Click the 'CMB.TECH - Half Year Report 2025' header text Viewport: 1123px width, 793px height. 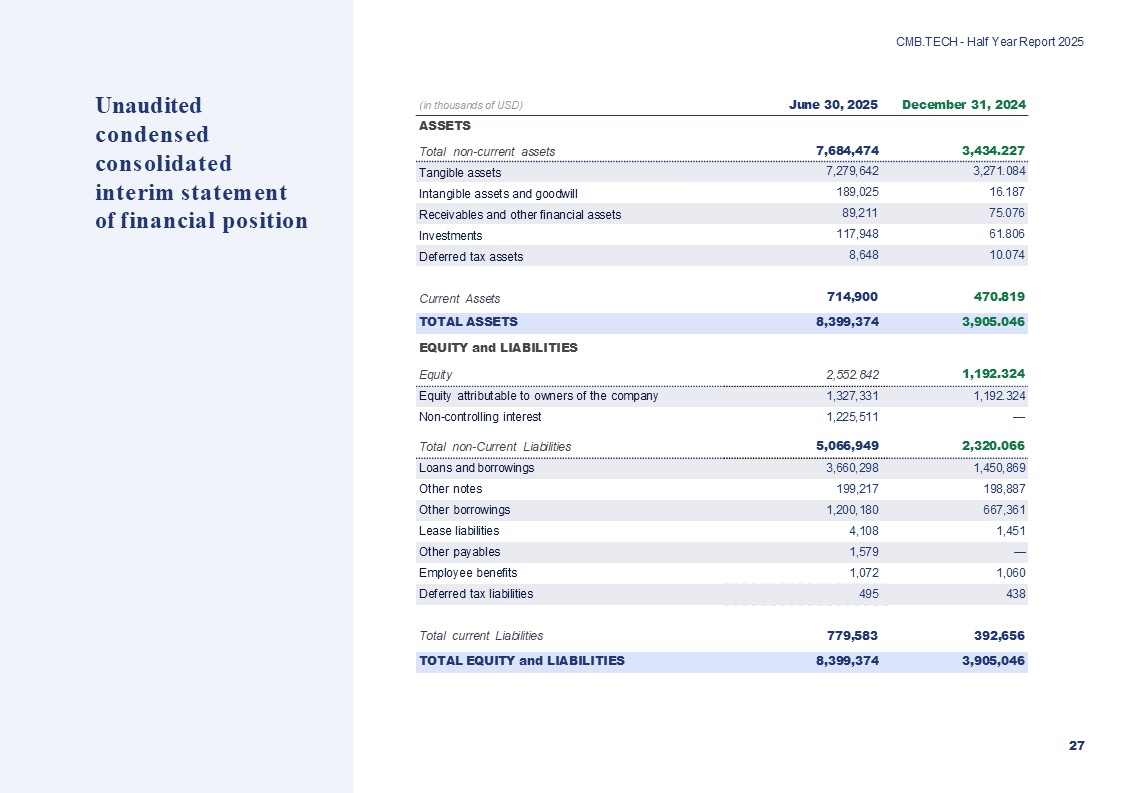tap(989, 42)
